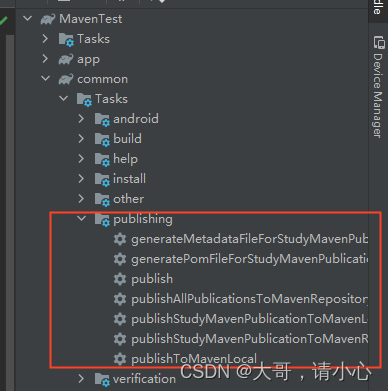388x391 pixels.
Task: Click the install folder gear icon
Action: click(x=102, y=180)
